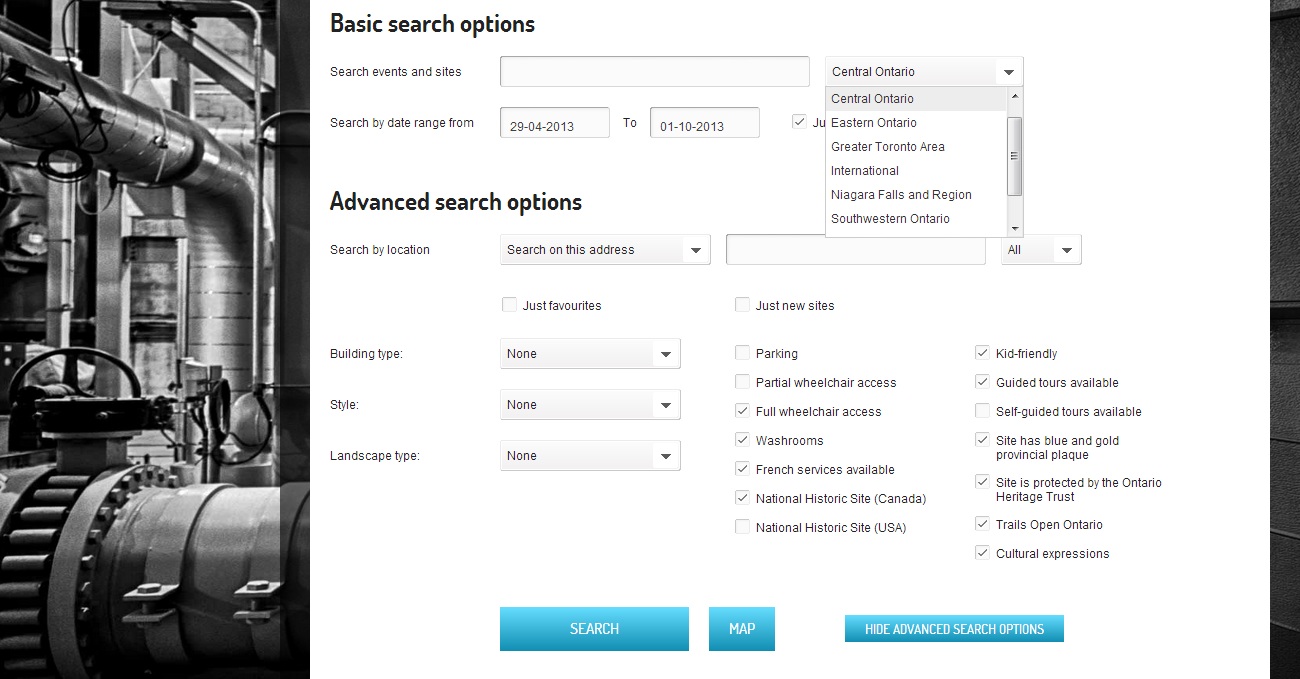This screenshot has height=679, width=1300.
Task: Pick Greater Toronto Area in list
Action: [x=888, y=147]
